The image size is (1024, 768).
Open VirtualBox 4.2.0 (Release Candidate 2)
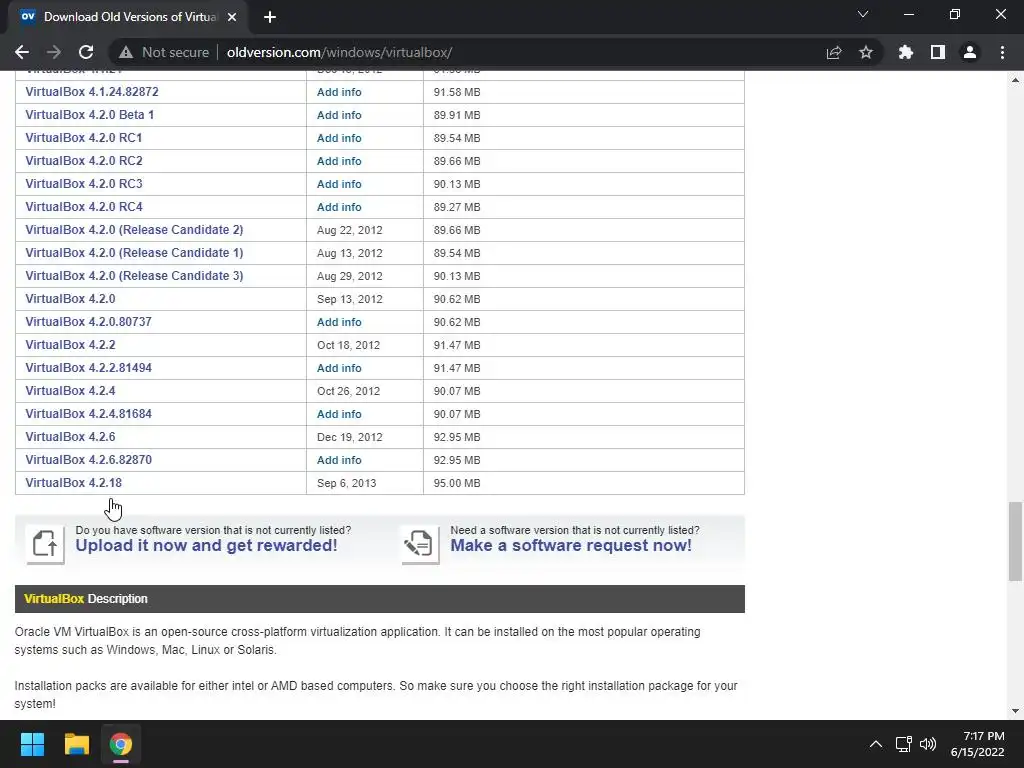(x=134, y=230)
